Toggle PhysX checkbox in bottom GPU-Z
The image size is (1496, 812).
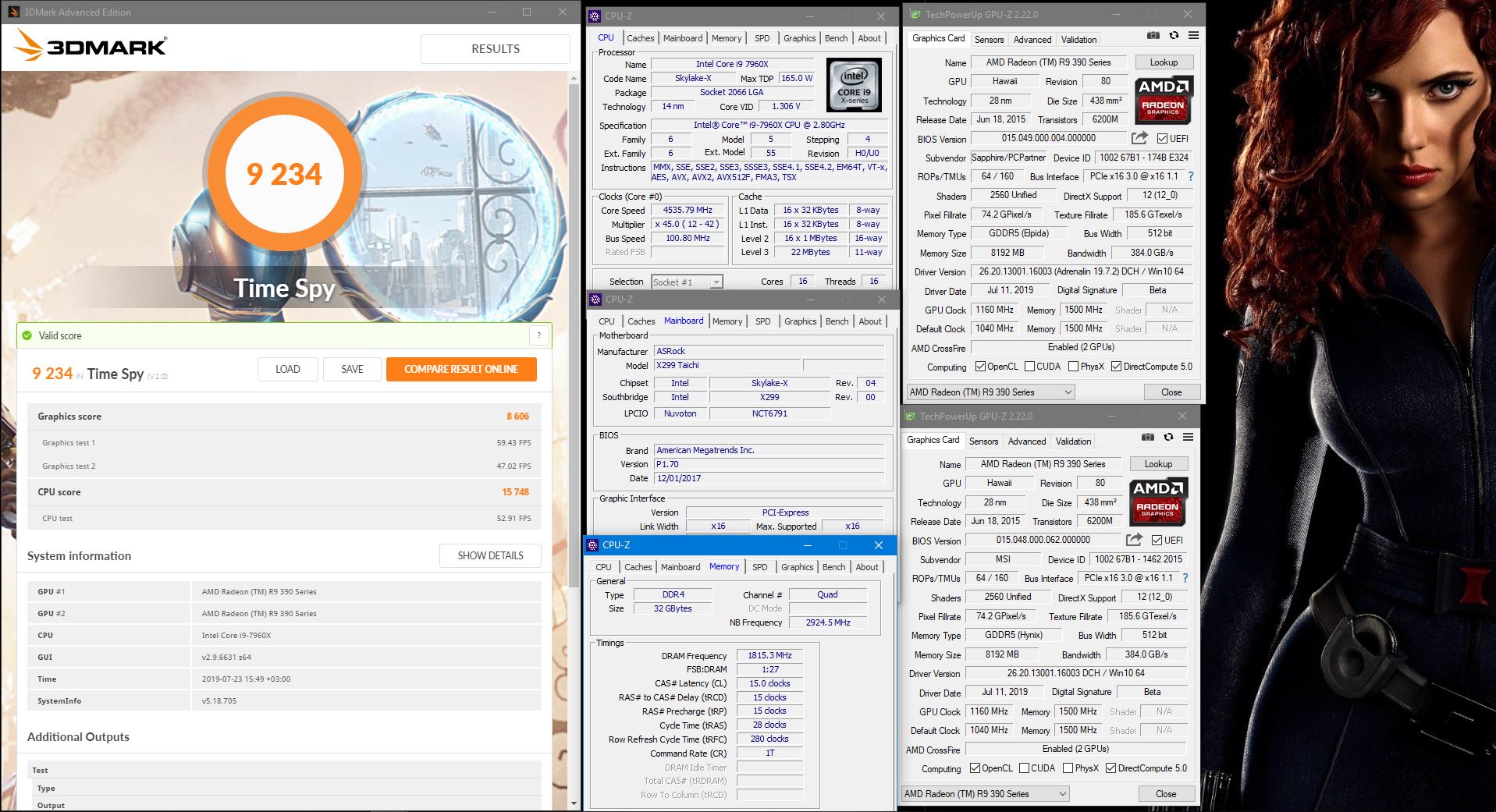[1068, 768]
